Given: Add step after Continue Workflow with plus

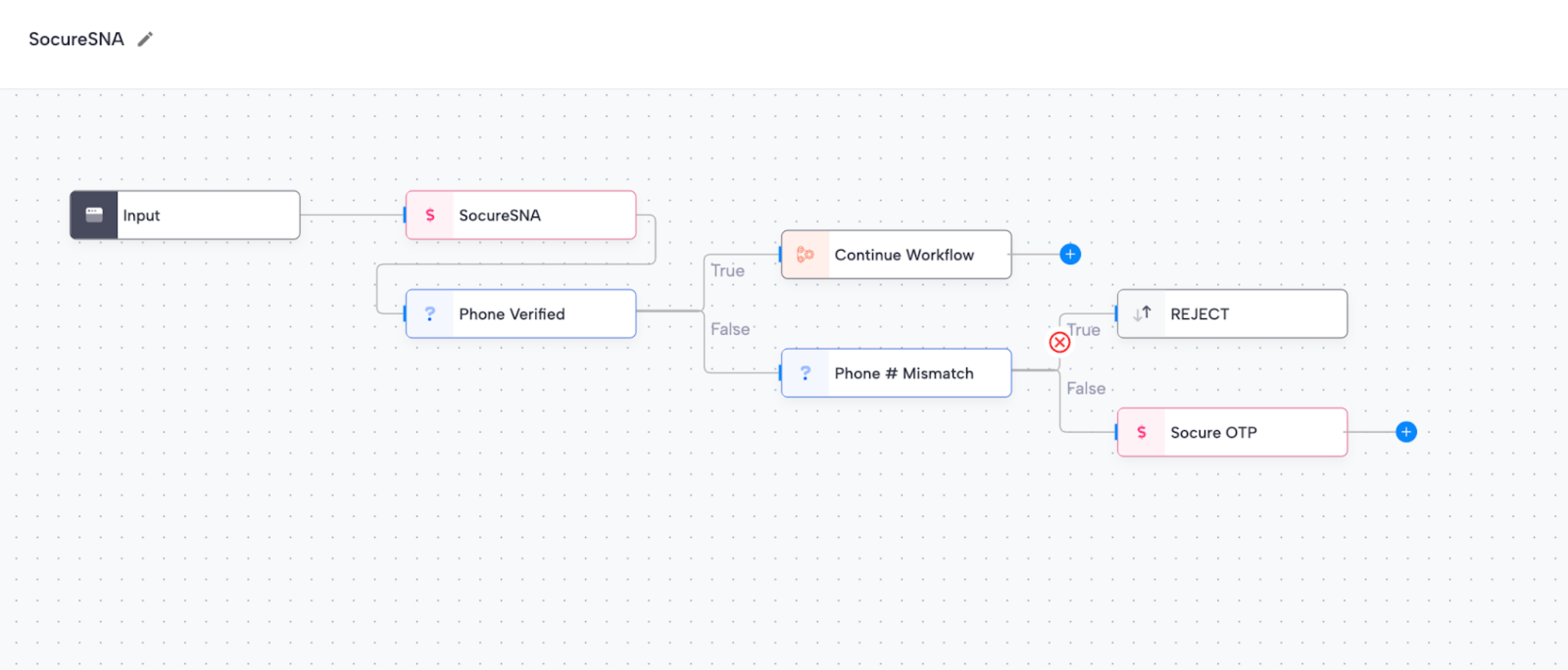Looking at the screenshot, I should point(1070,254).
